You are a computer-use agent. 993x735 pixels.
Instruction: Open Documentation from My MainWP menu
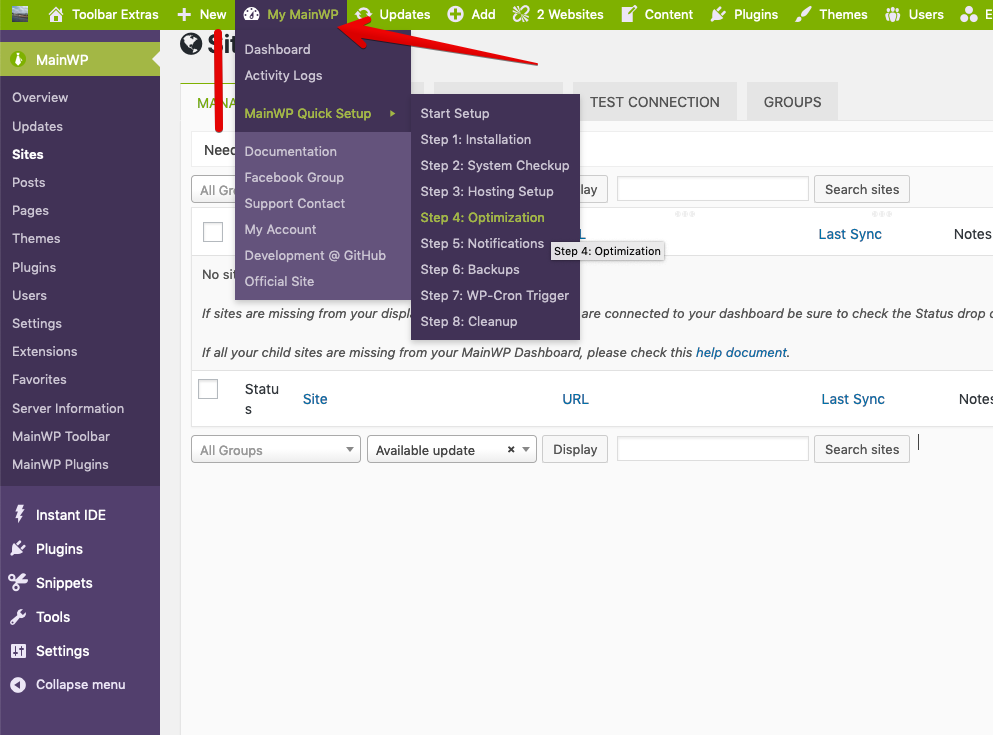291,151
